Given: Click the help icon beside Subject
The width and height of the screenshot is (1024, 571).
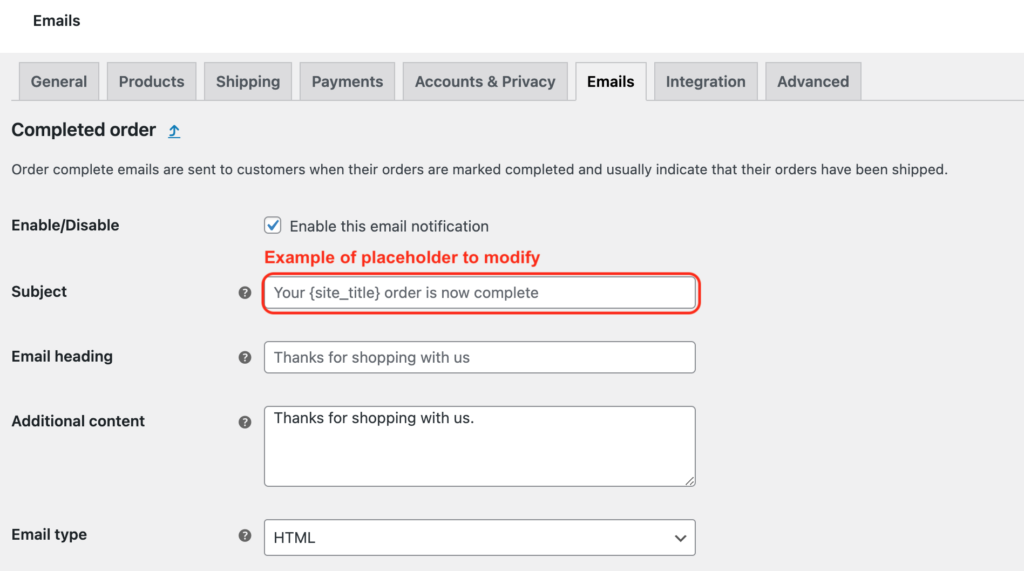Looking at the screenshot, I should pos(245,293).
